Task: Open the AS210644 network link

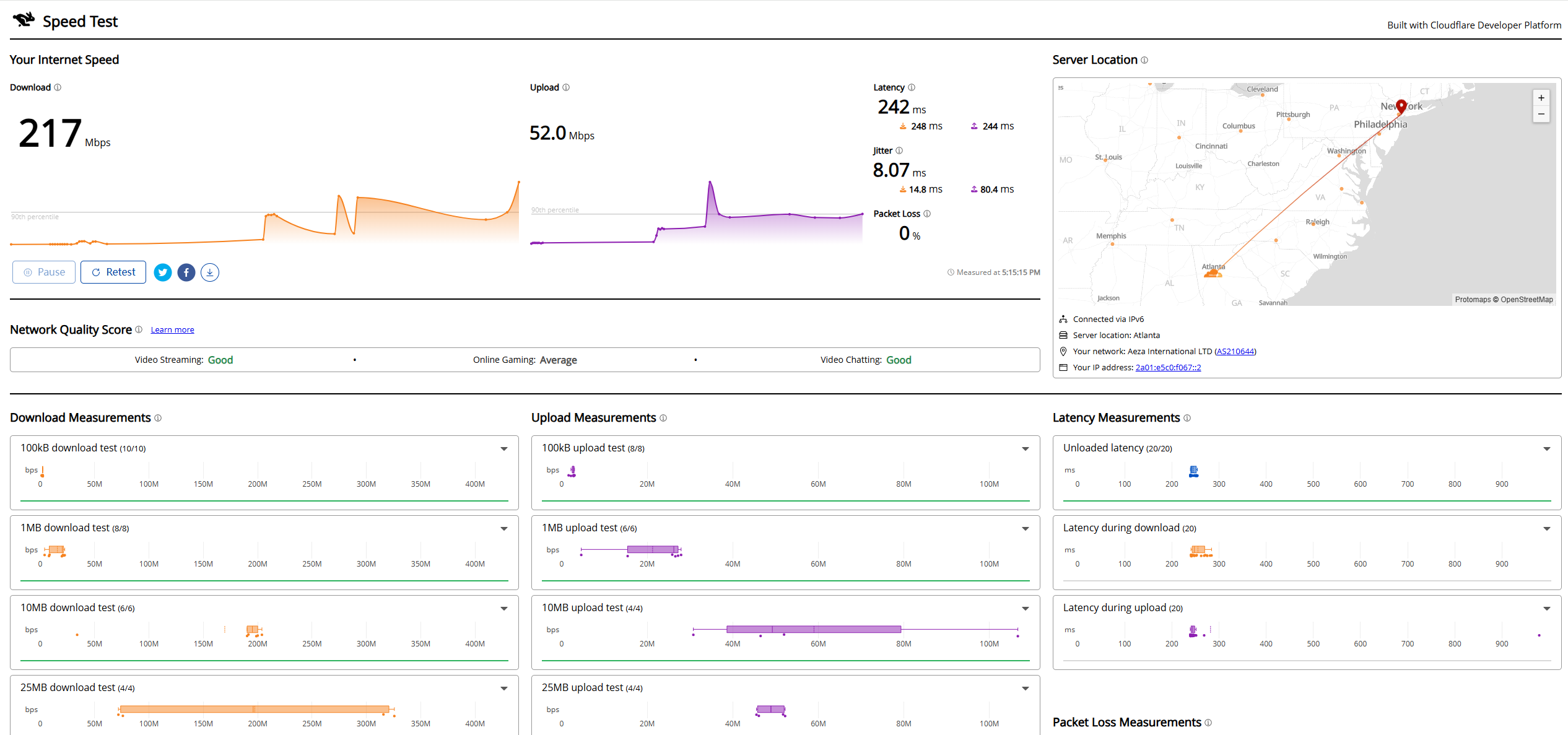Action: [1235, 352]
